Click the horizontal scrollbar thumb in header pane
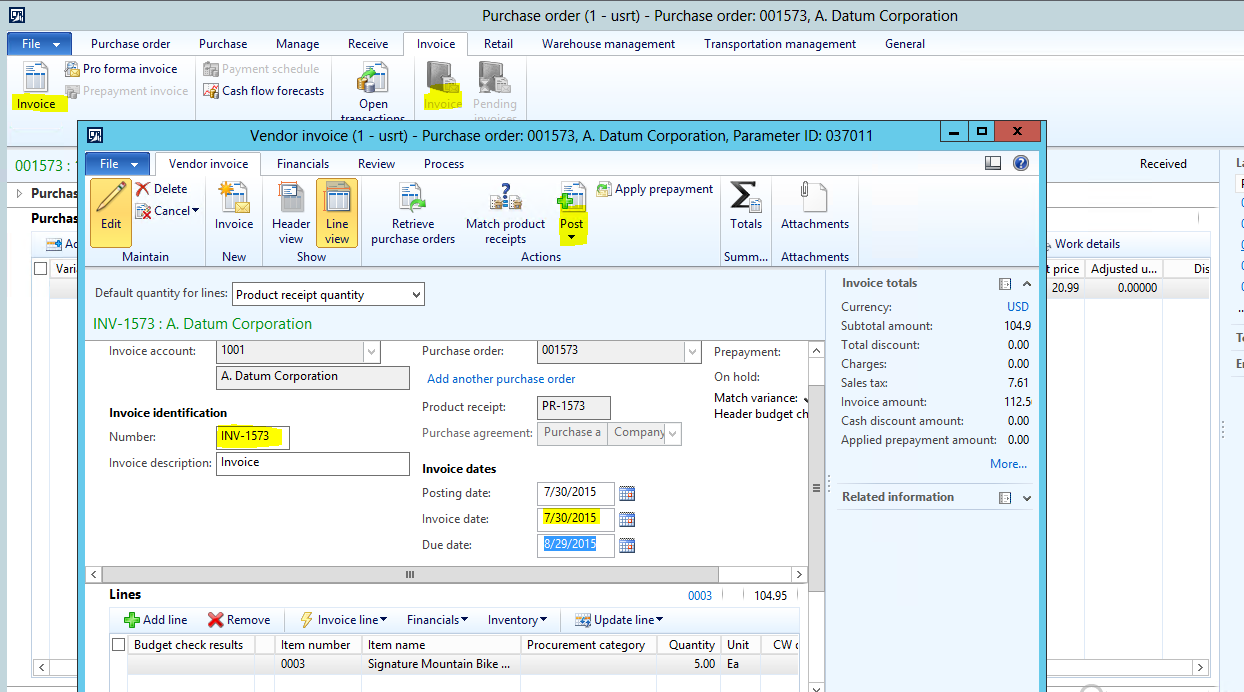Image resolution: width=1244 pixels, height=692 pixels. (x=409, y=575)
